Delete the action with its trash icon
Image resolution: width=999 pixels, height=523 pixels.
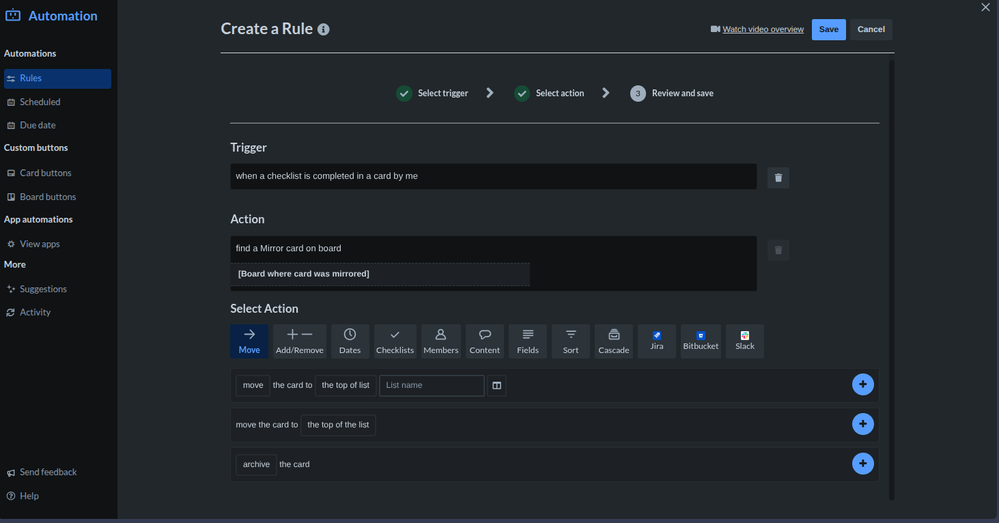coord(778,250)
